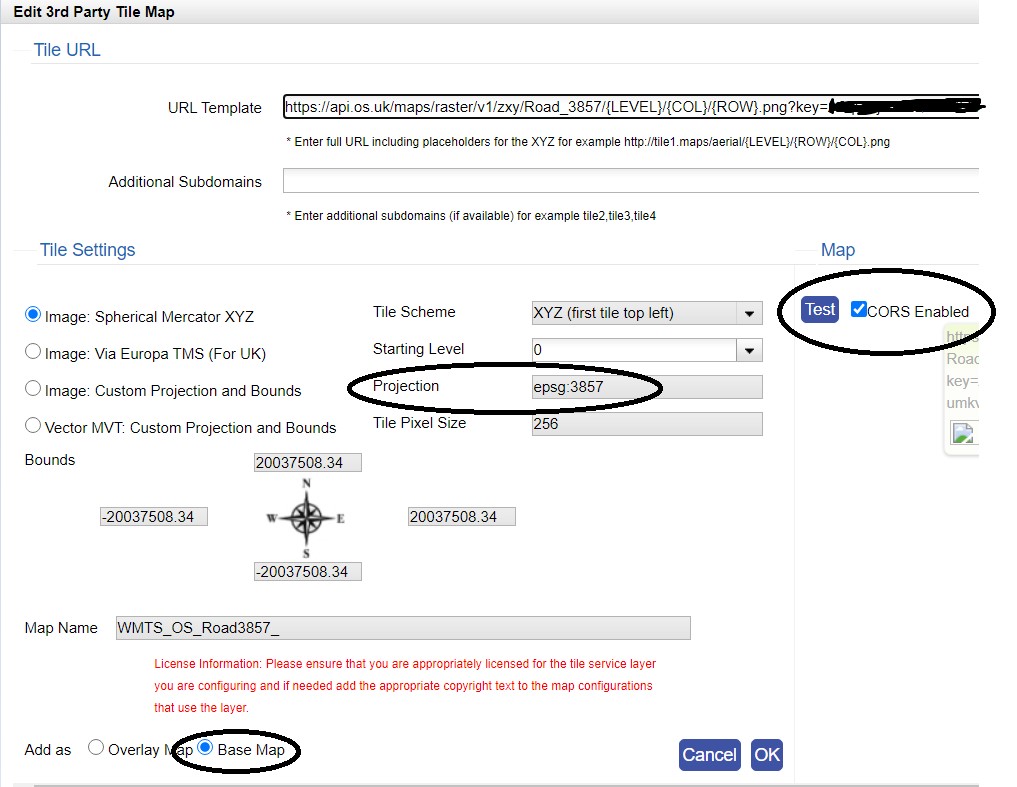Select Image: Spherical Mercator XYZ option

33,315
